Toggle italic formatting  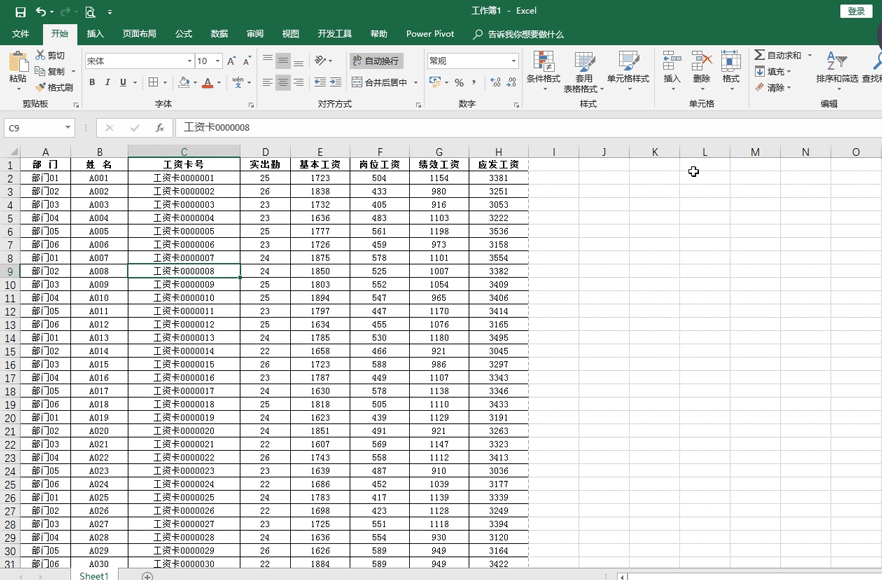[107, 82]
